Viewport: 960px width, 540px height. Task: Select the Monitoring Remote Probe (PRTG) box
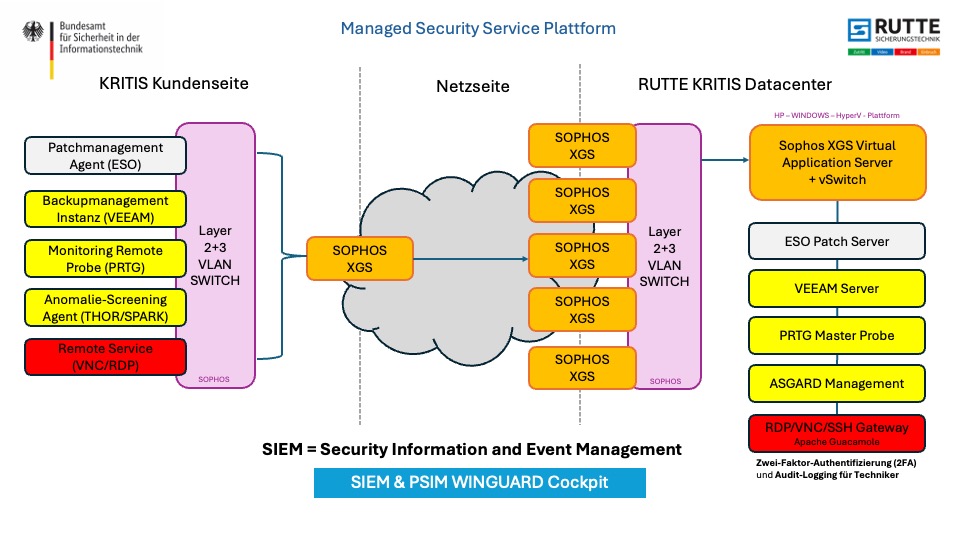coord(105,259)
